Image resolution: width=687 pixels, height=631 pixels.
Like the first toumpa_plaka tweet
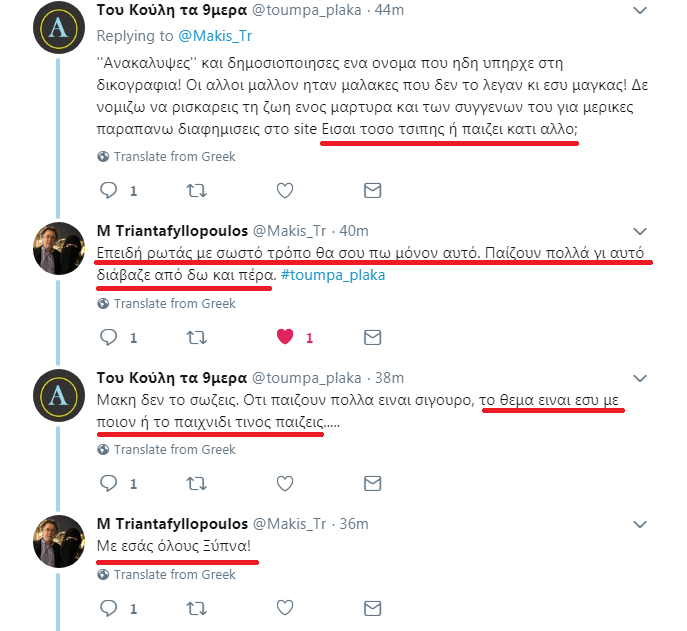pyautogui.click(x=284, y=190)
